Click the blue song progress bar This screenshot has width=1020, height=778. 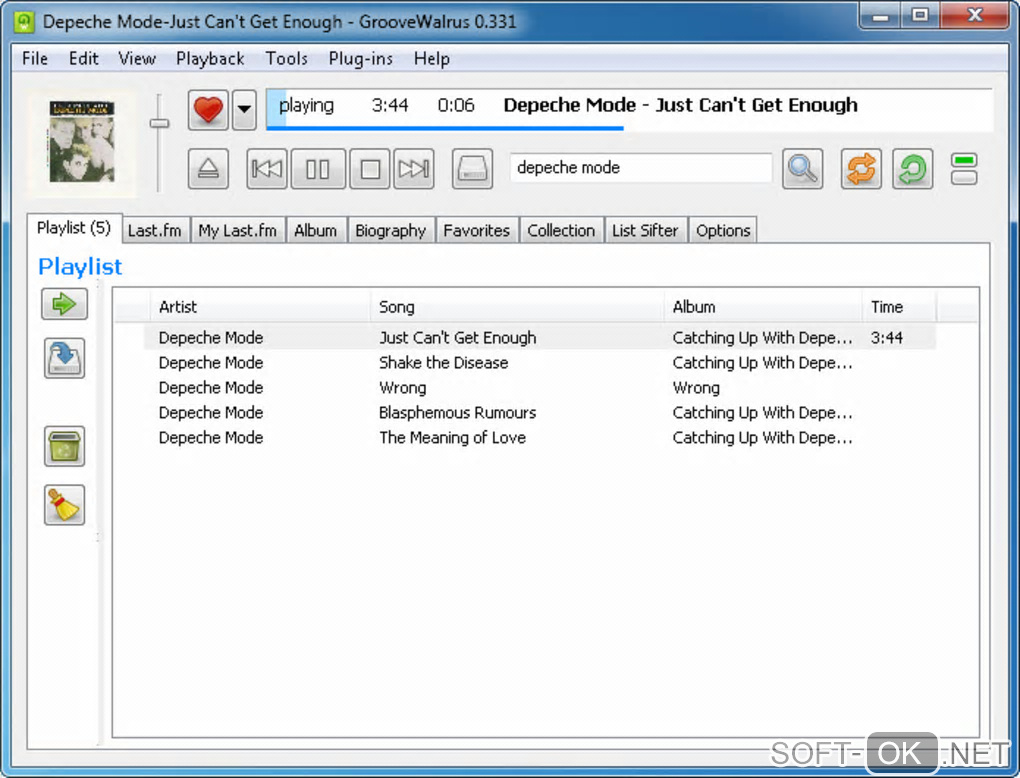(x=445, y=128)
